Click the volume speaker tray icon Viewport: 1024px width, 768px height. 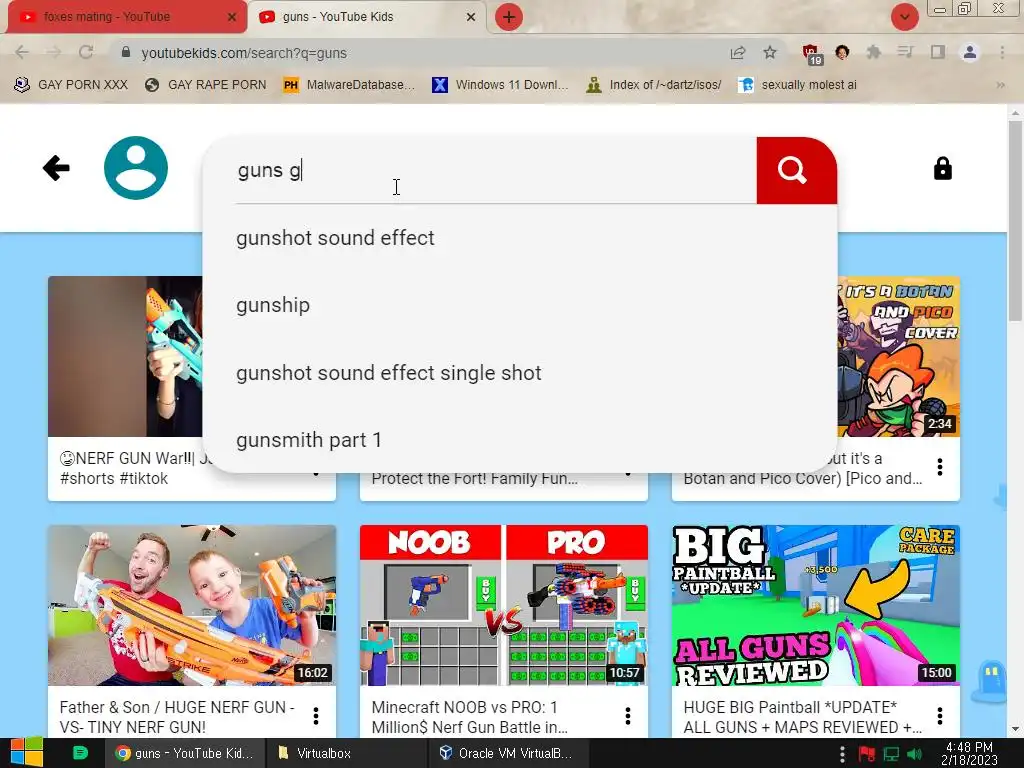tap(914, 754)
